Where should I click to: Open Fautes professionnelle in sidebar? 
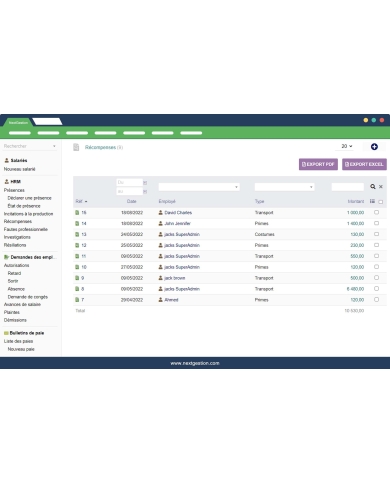[x=26, y=229]
